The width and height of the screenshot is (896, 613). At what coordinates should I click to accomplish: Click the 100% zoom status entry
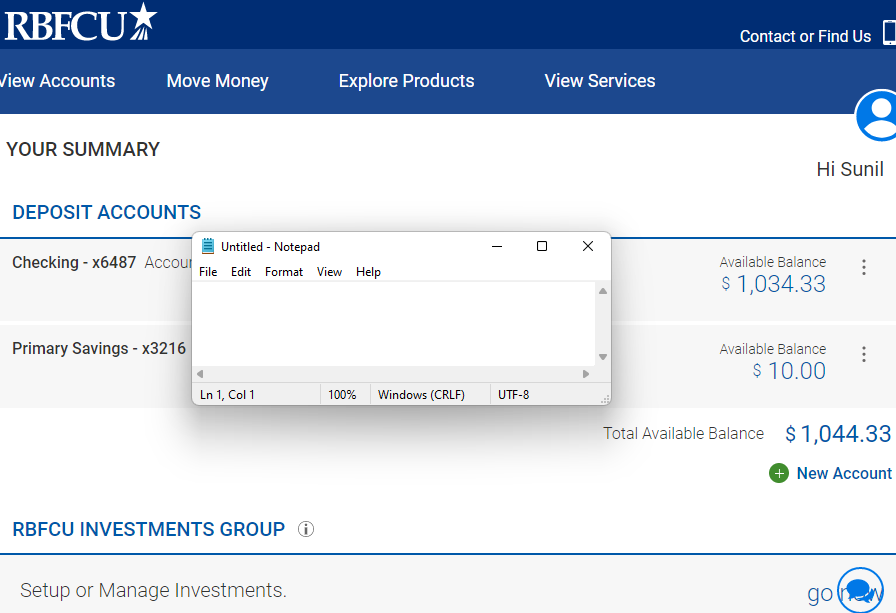tap(342, 395)
